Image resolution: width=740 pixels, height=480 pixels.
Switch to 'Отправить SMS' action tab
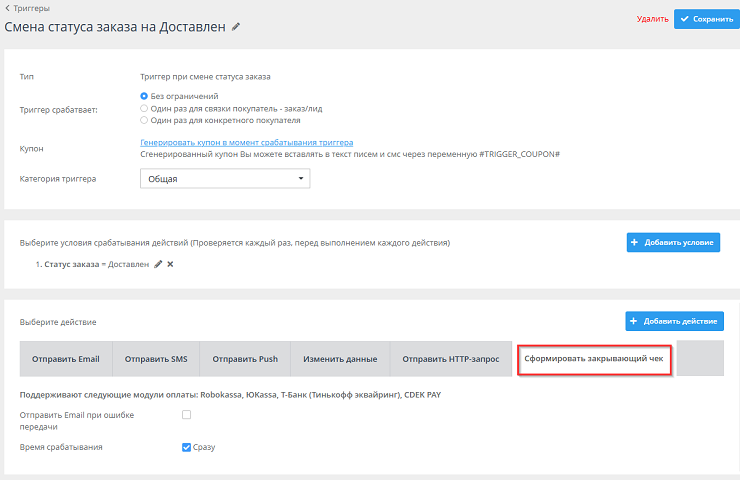click(x=156, y=359)
